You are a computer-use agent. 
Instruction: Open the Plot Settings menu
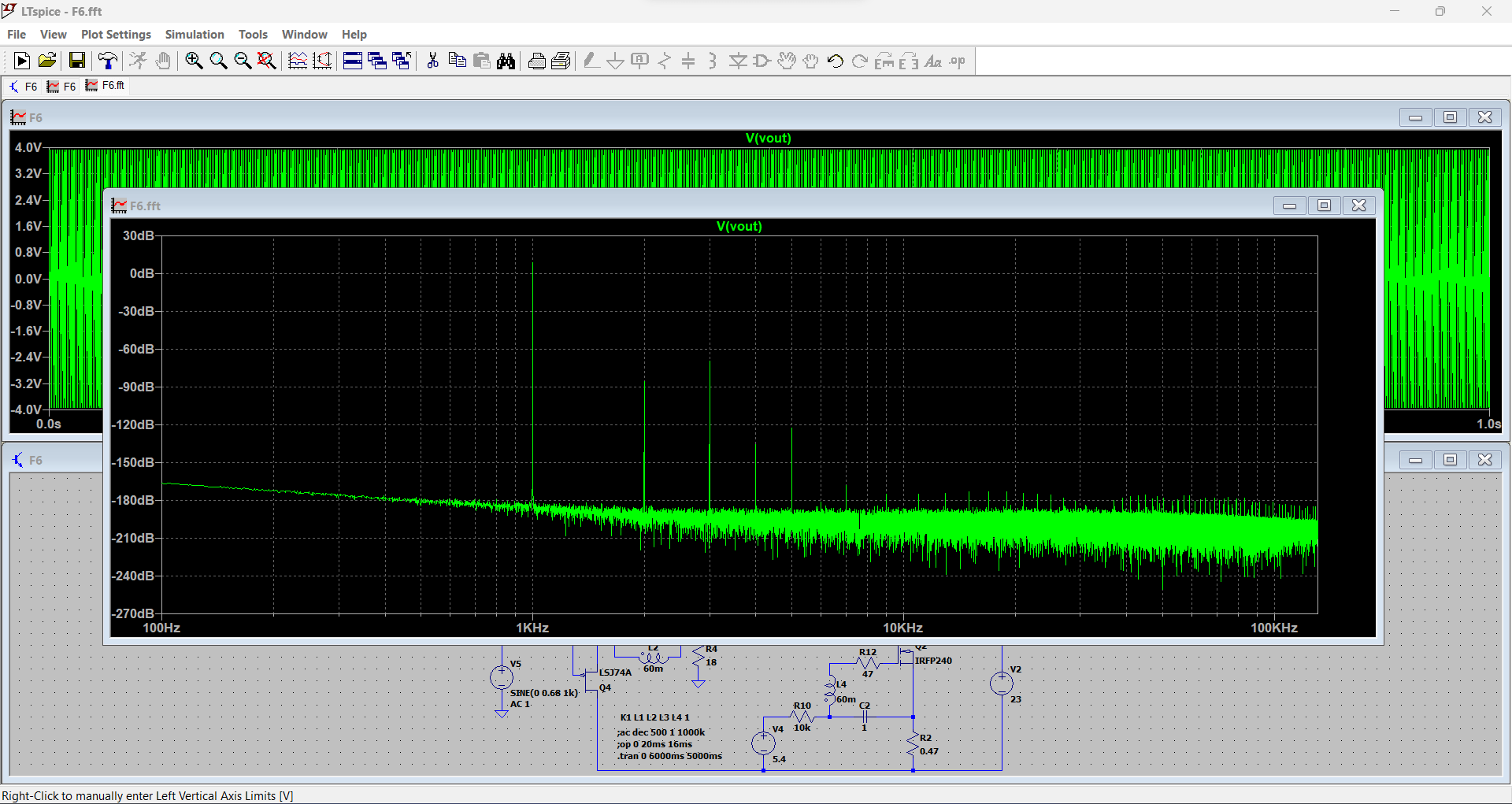116,34
